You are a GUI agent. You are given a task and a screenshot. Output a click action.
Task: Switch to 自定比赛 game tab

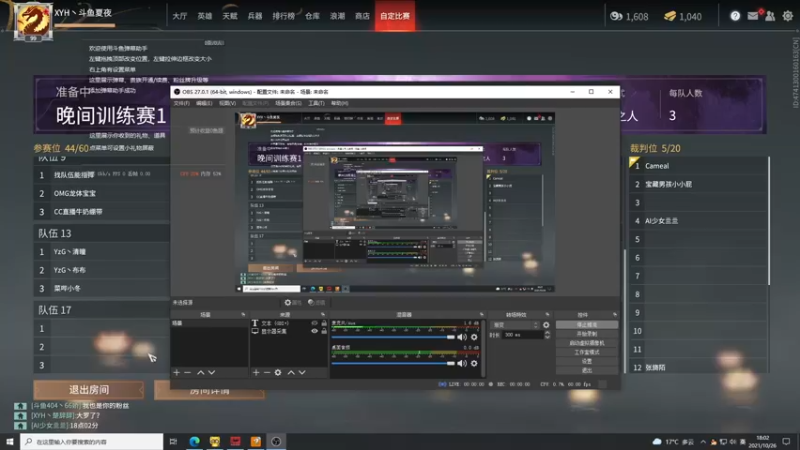(395, 16)
